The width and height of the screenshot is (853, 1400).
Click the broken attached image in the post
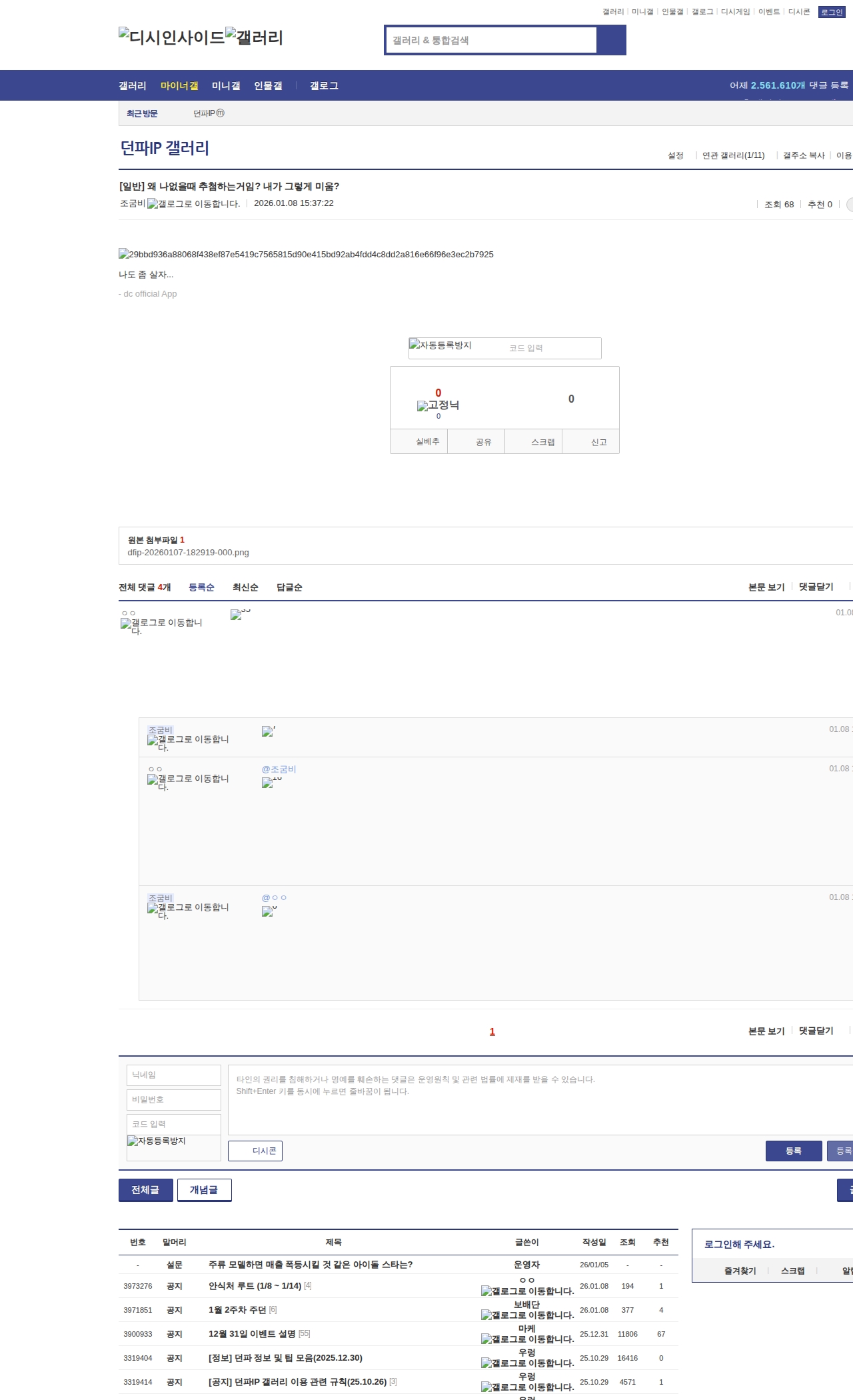(x=306, y=254)
